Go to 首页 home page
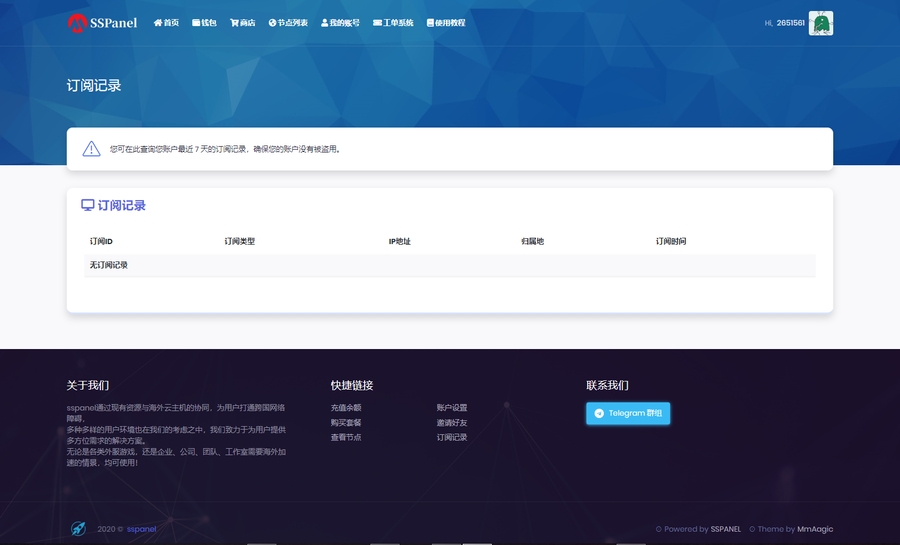 click(x=166, y=23)
